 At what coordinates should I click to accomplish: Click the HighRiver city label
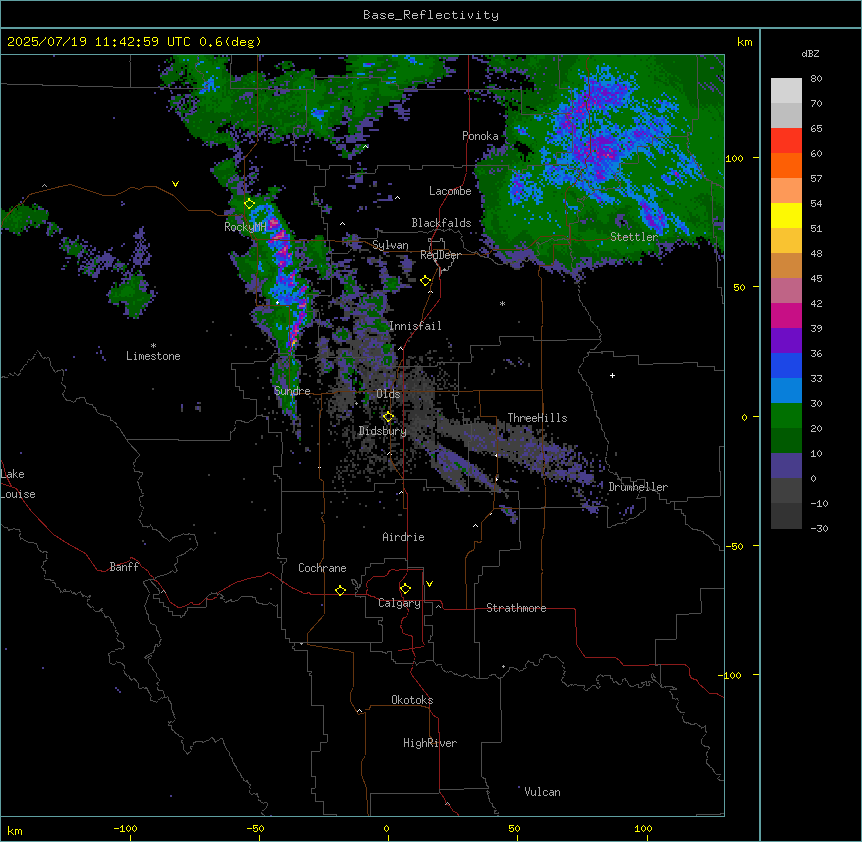[430, 743]
